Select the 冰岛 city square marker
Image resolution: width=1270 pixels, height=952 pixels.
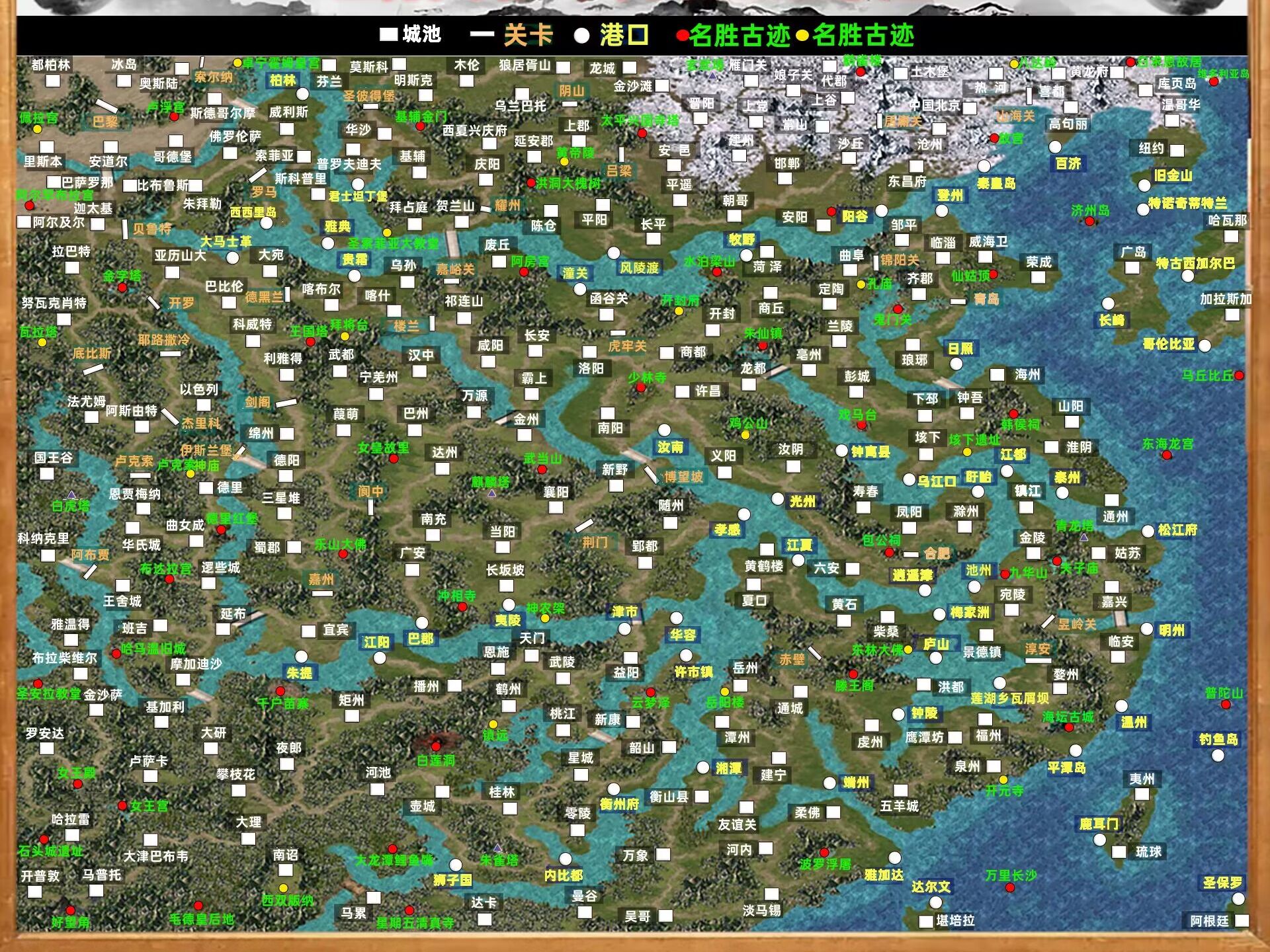pyautogui.click(x=124, y=81)
